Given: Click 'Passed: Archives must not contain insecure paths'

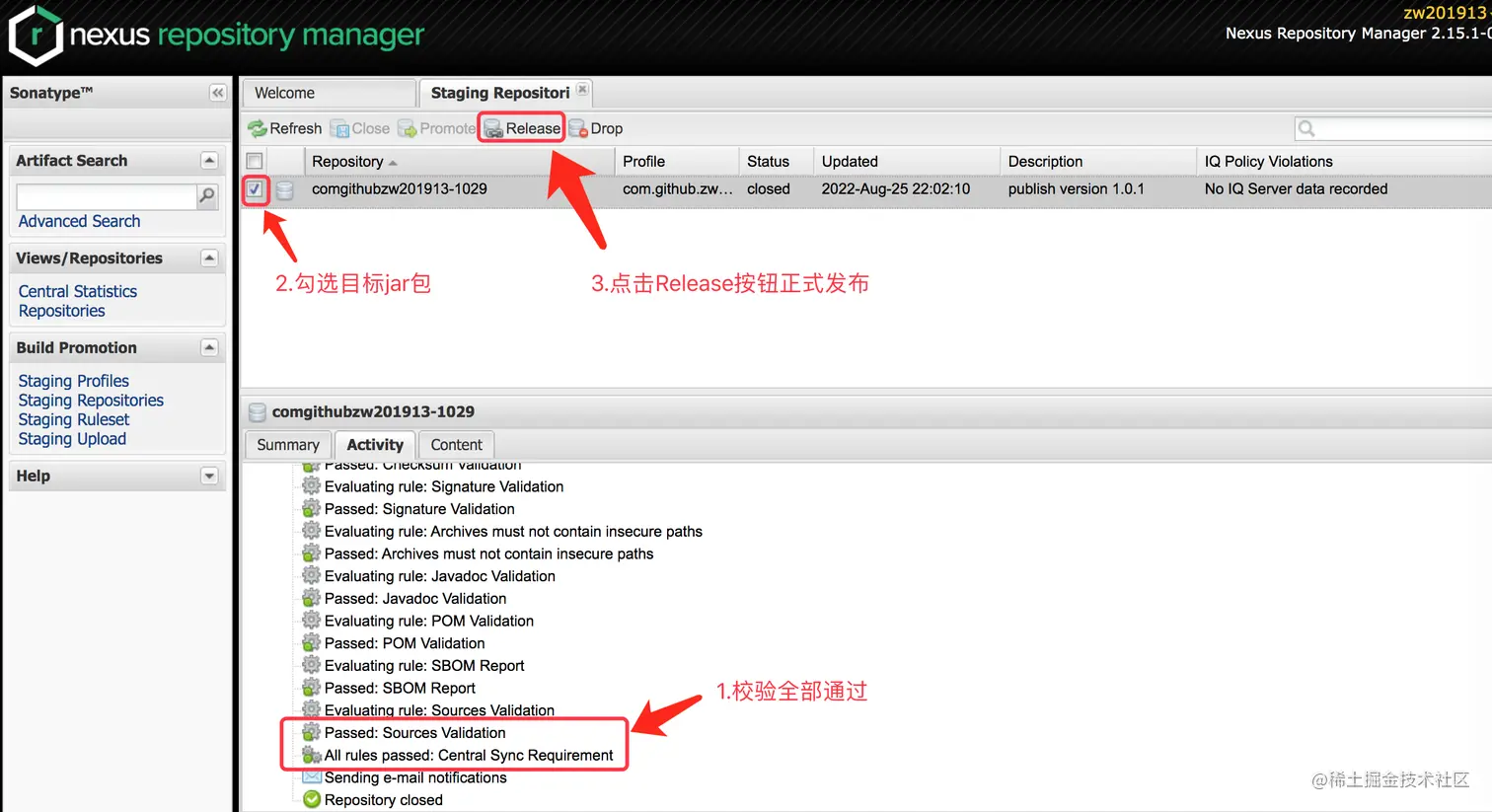Looking at the screenshot, I should coord(488,554).
